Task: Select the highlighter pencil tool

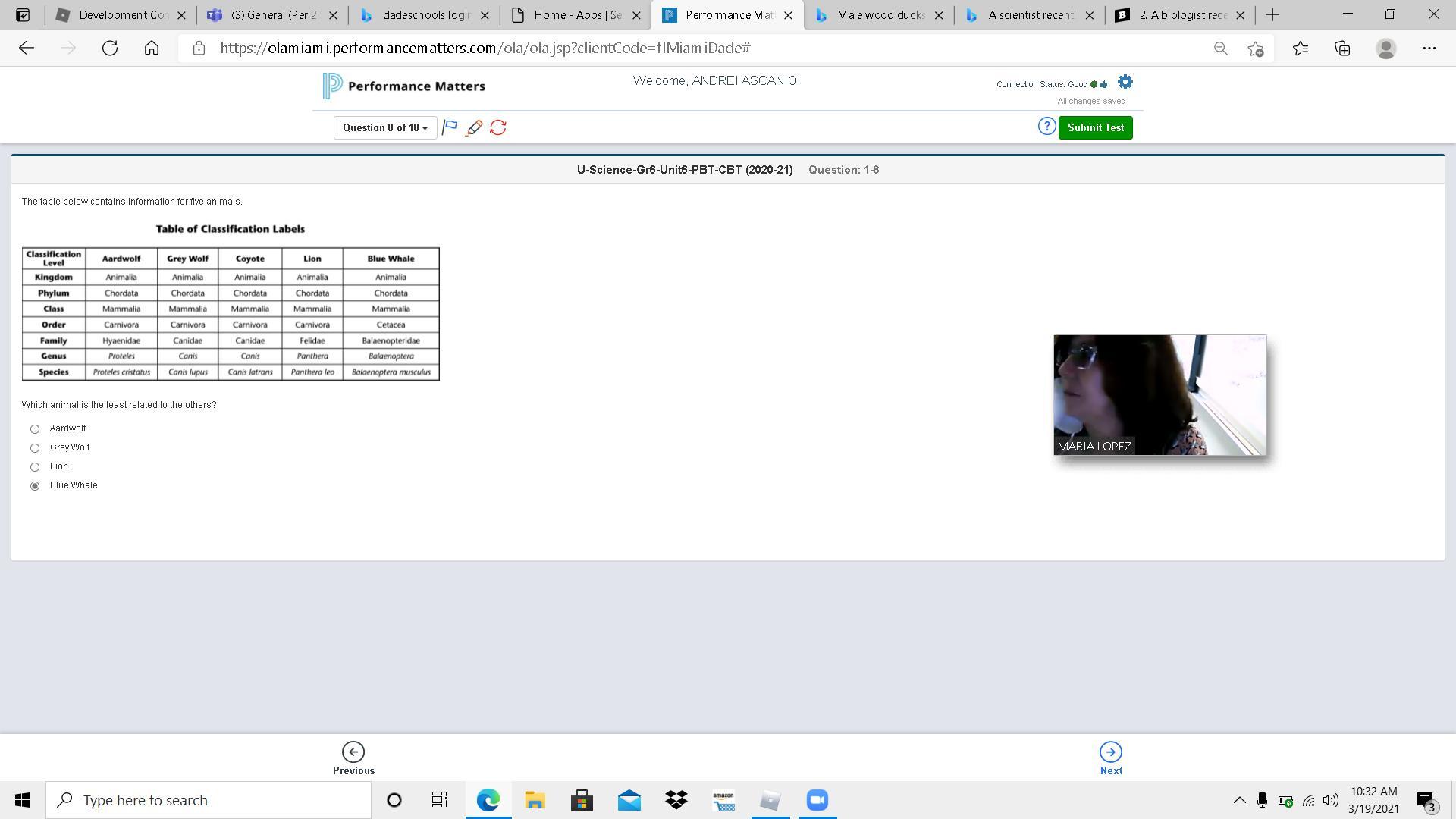Action: click(474, 127)
